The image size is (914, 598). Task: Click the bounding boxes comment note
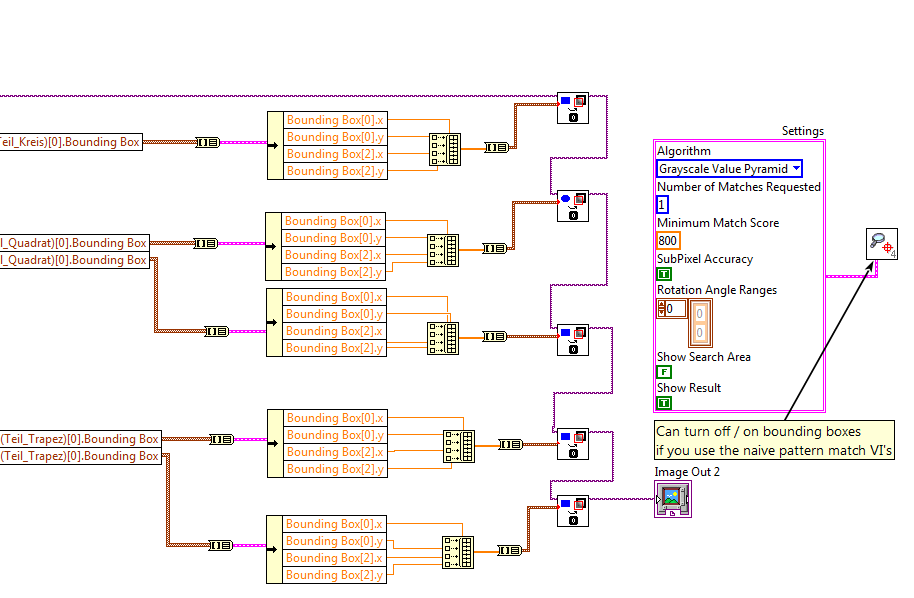click(773, 441)
